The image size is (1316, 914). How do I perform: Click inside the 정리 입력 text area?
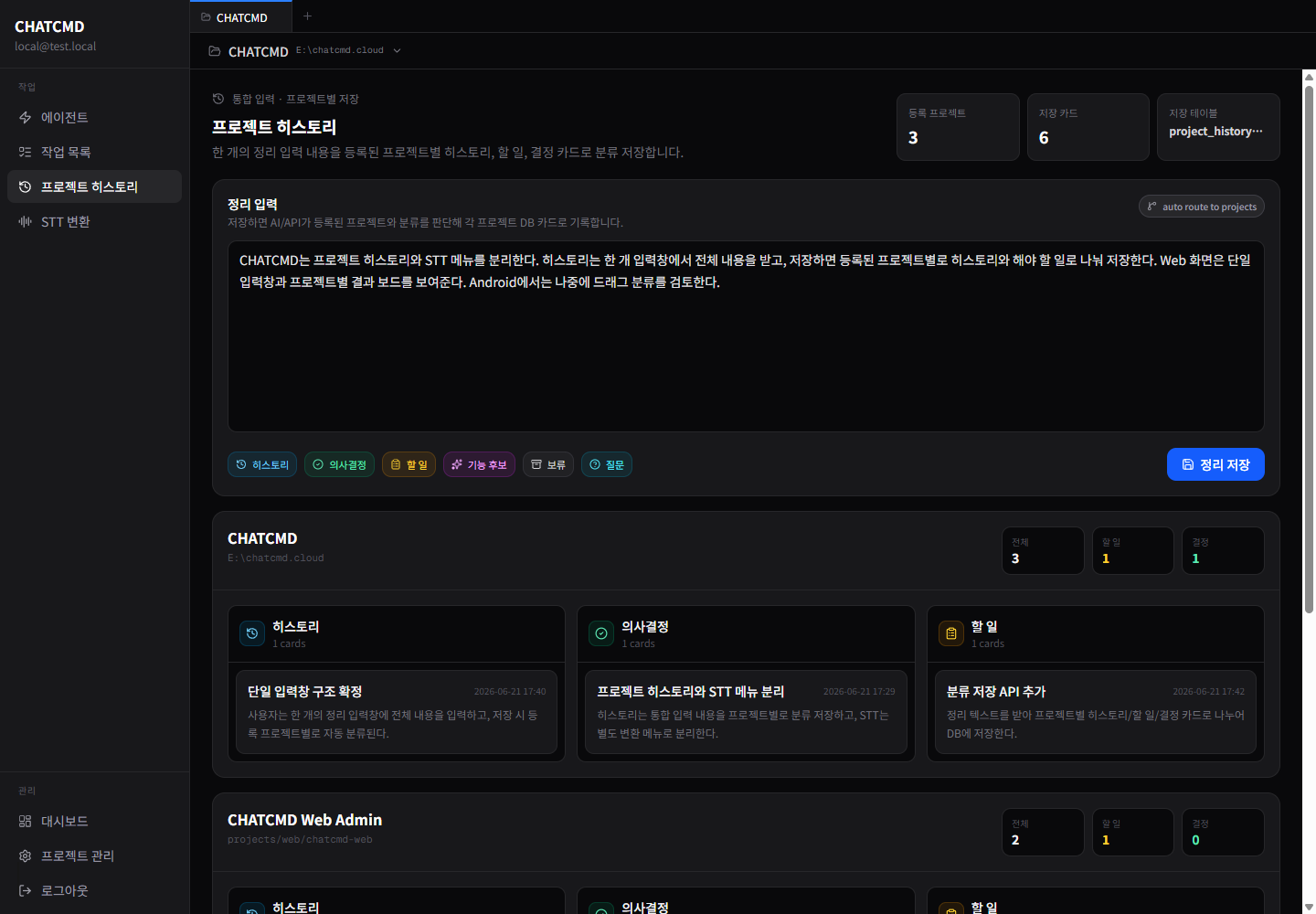pos(746,336)
